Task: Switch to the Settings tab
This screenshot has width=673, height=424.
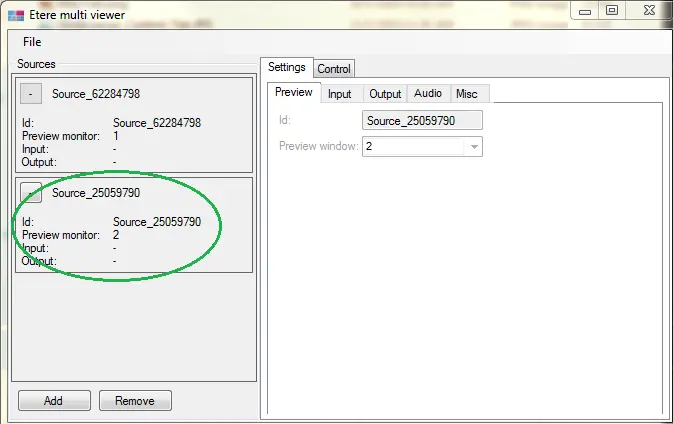Action: point(287,67)
